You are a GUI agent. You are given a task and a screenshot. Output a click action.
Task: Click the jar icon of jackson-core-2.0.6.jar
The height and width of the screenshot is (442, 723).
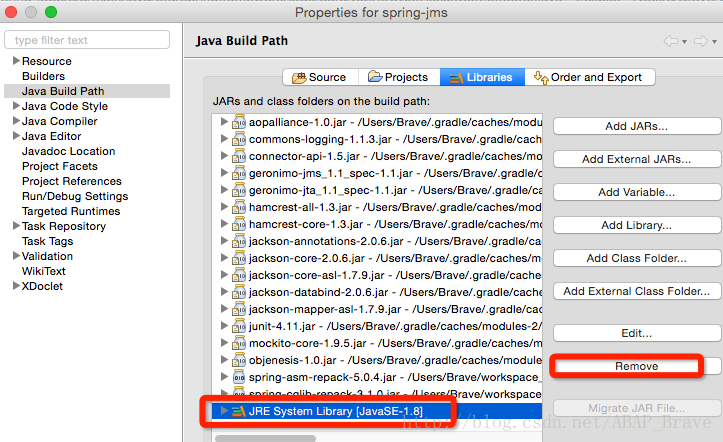(238, 258)
